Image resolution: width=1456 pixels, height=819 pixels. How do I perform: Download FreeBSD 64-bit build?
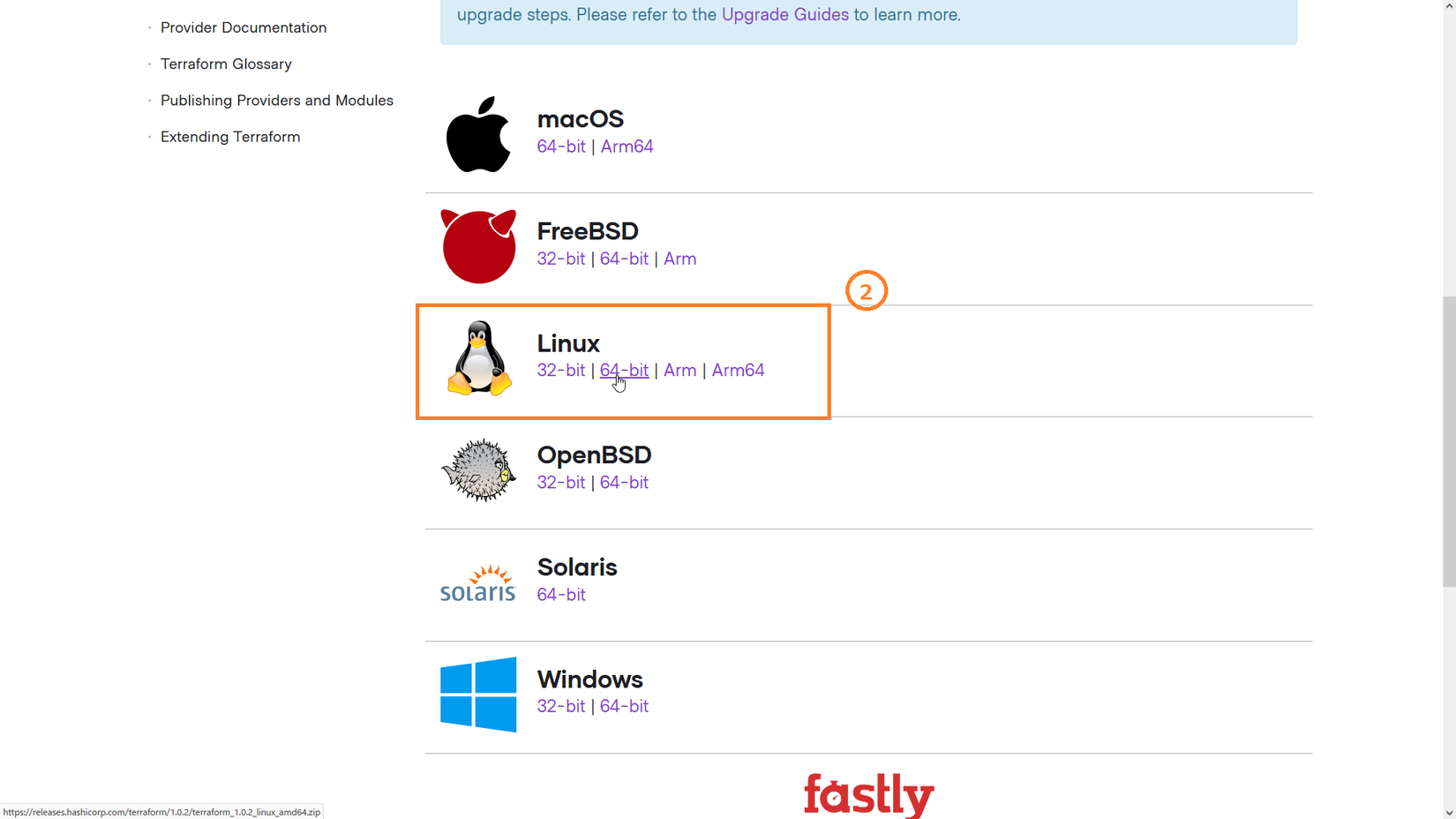point(624,259)
